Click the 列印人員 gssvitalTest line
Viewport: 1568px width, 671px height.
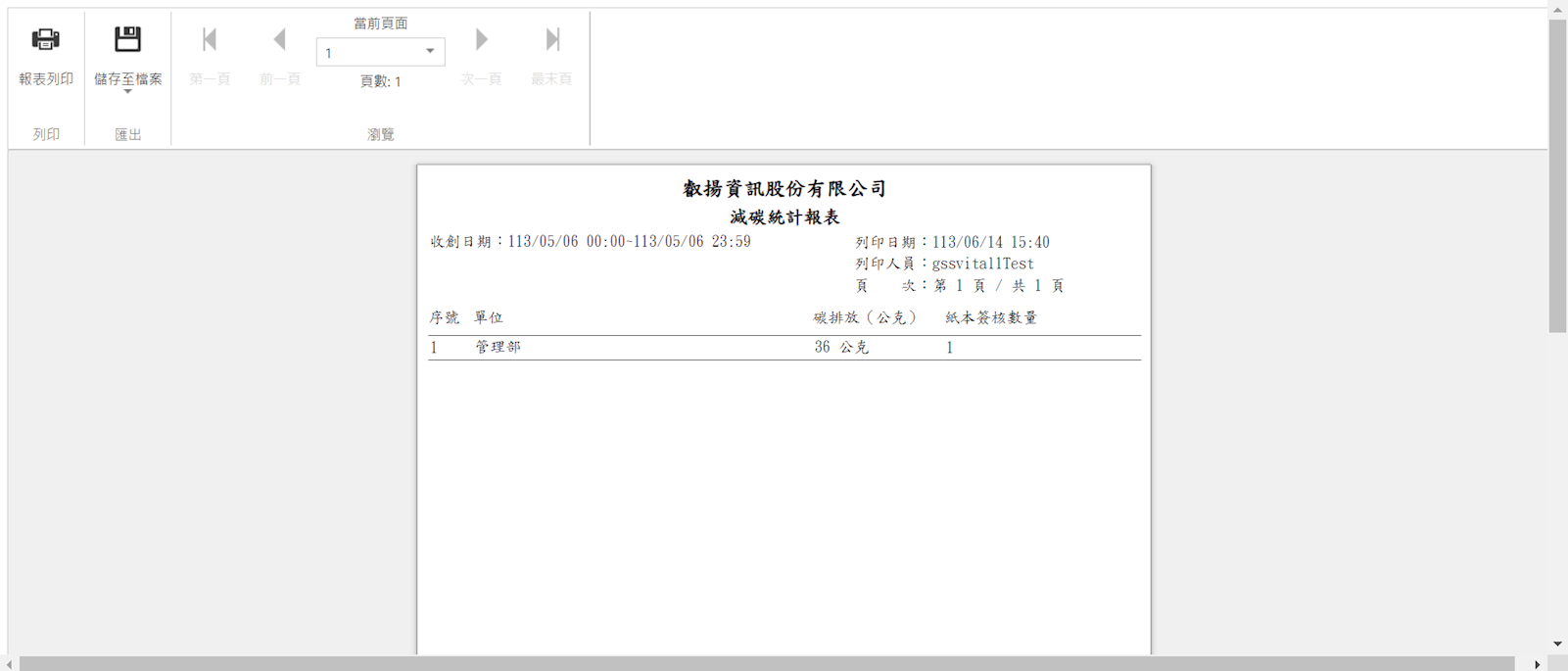[x=944, y=264]
